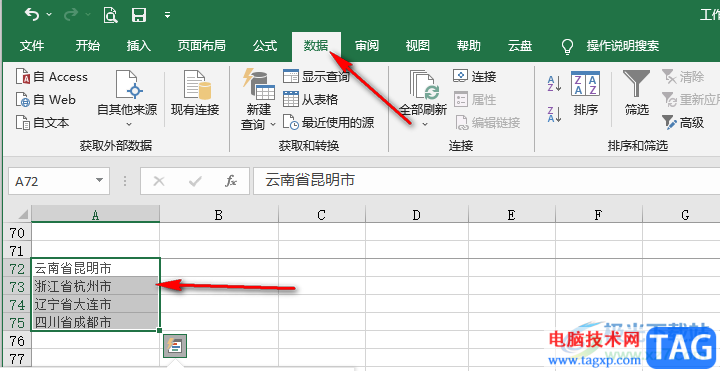Open the 高级 advanced filter
720x371 pixels.
683,123
